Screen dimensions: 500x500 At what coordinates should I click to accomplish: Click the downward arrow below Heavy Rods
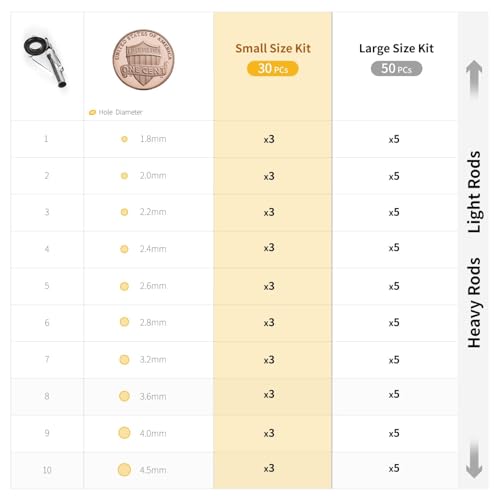click(x=474, y=460)
